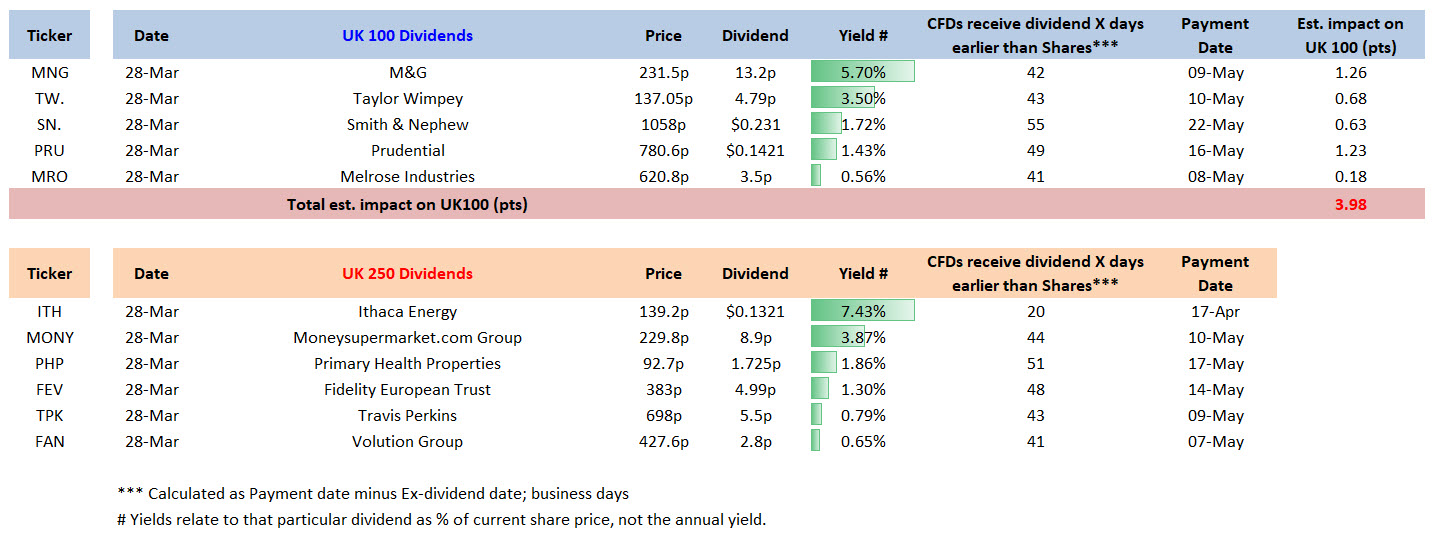Click the dividend value $0.231
Viewport: 1434px width, 542px height.
click(755, 124)
